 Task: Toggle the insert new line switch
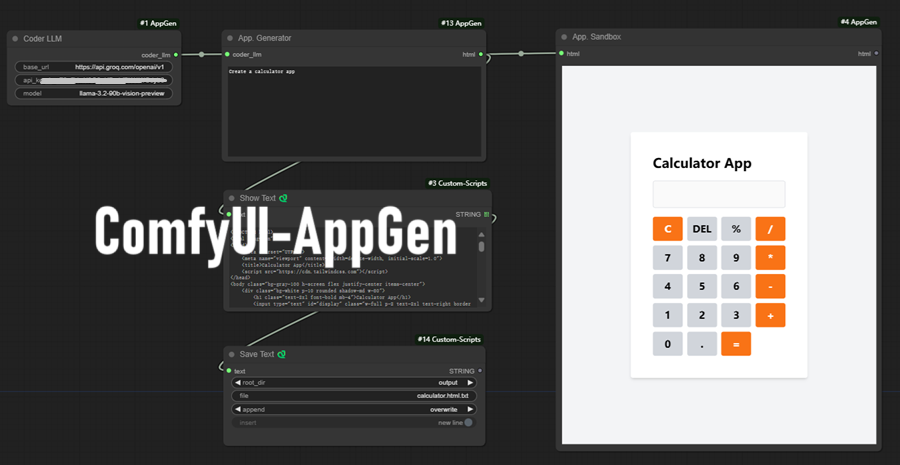pos(468,423)
